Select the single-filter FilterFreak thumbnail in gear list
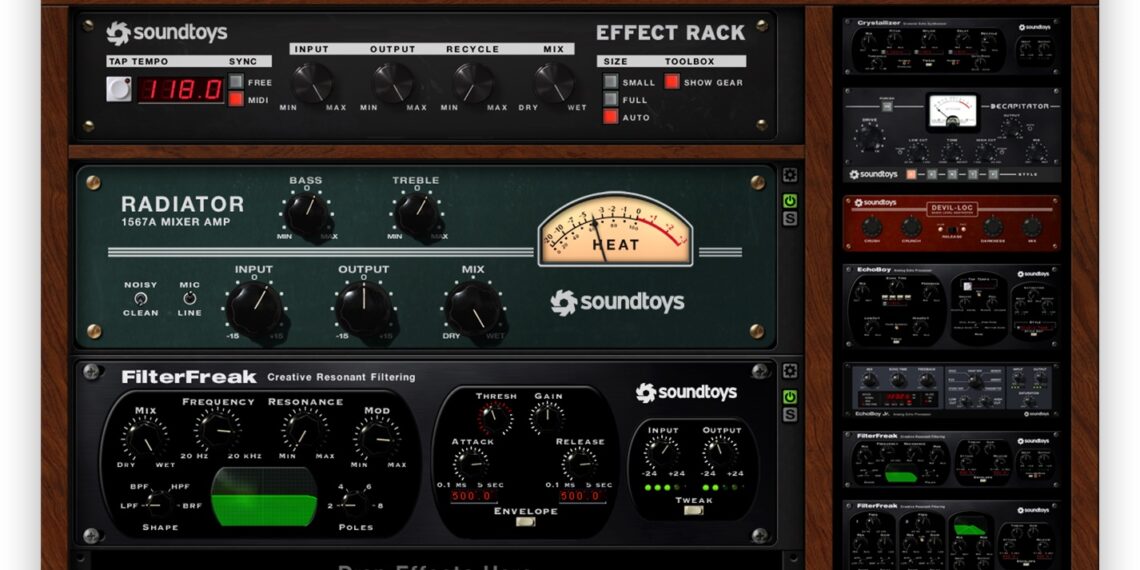This screenshot has width=1140, height=570. coord(952,459)
